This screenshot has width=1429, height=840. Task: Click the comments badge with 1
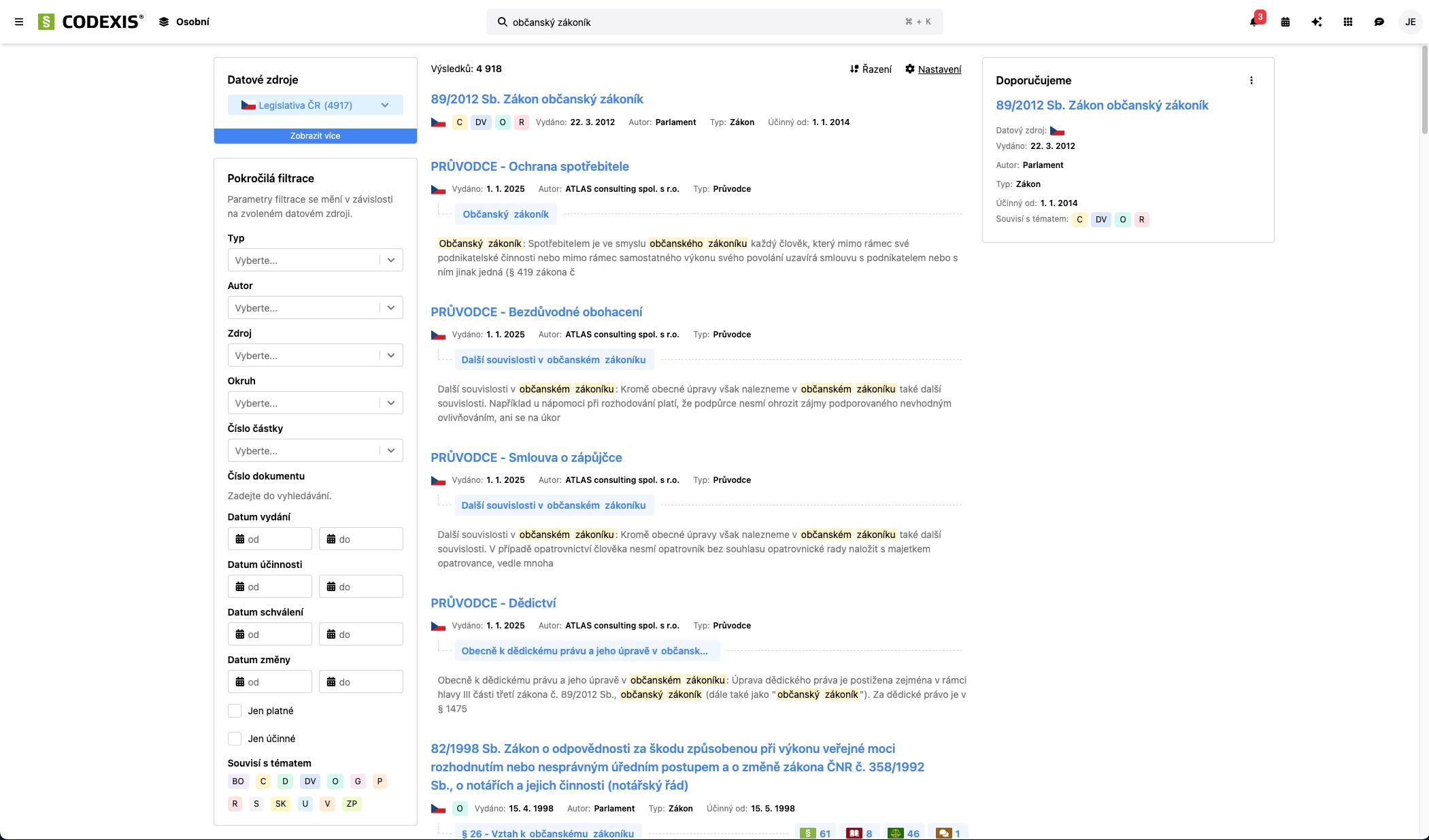948,833
